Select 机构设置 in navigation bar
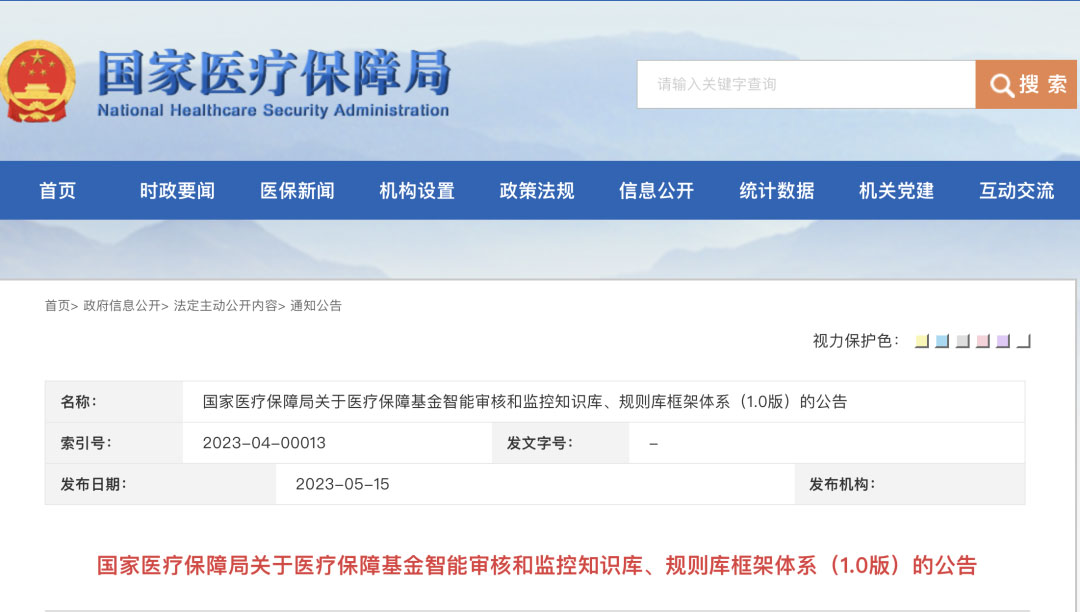This screenshot has width=1080, height=612. click(417, 191)
